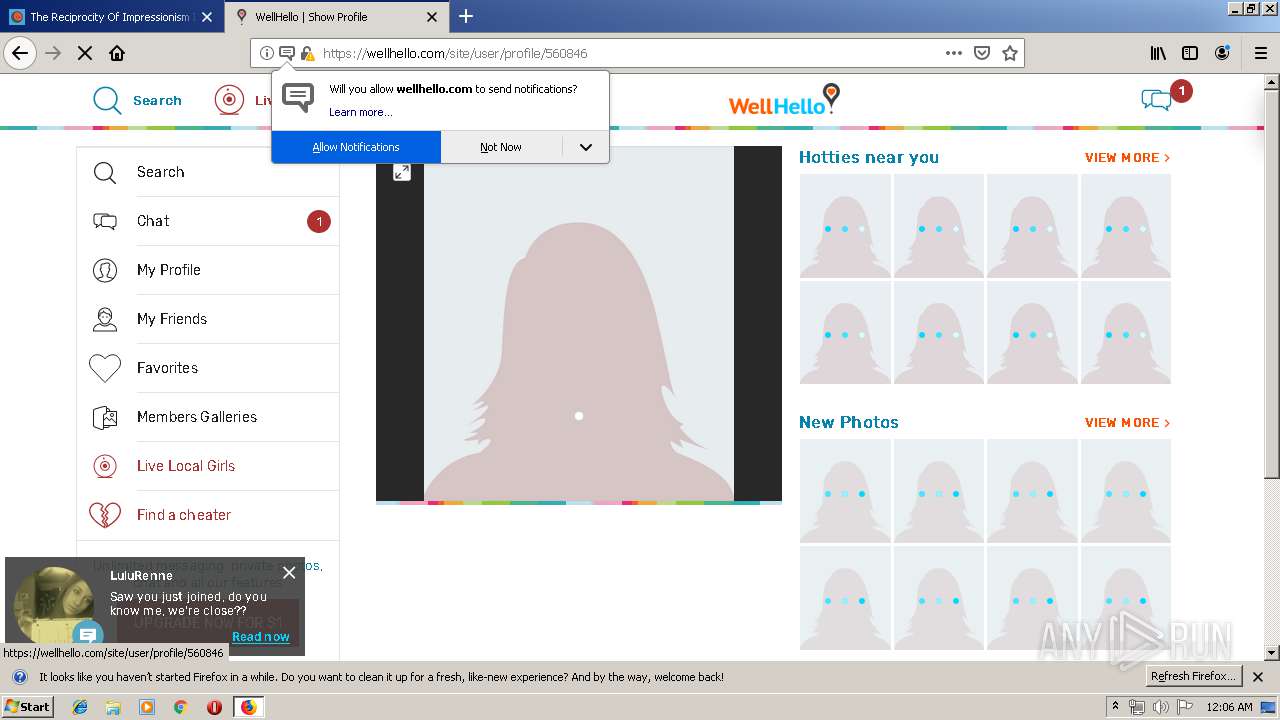Open first thumbnail under New Photos
Image resolution: width=1280 pixels, height=720 pixels.
(x=845, y=491)
